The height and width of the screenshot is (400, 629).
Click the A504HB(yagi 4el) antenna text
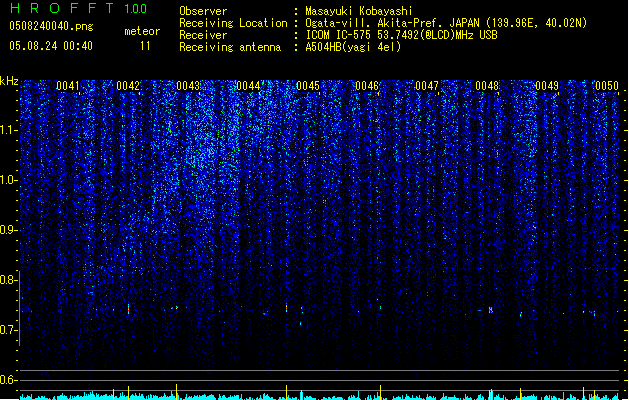click(x=353, y=47)
